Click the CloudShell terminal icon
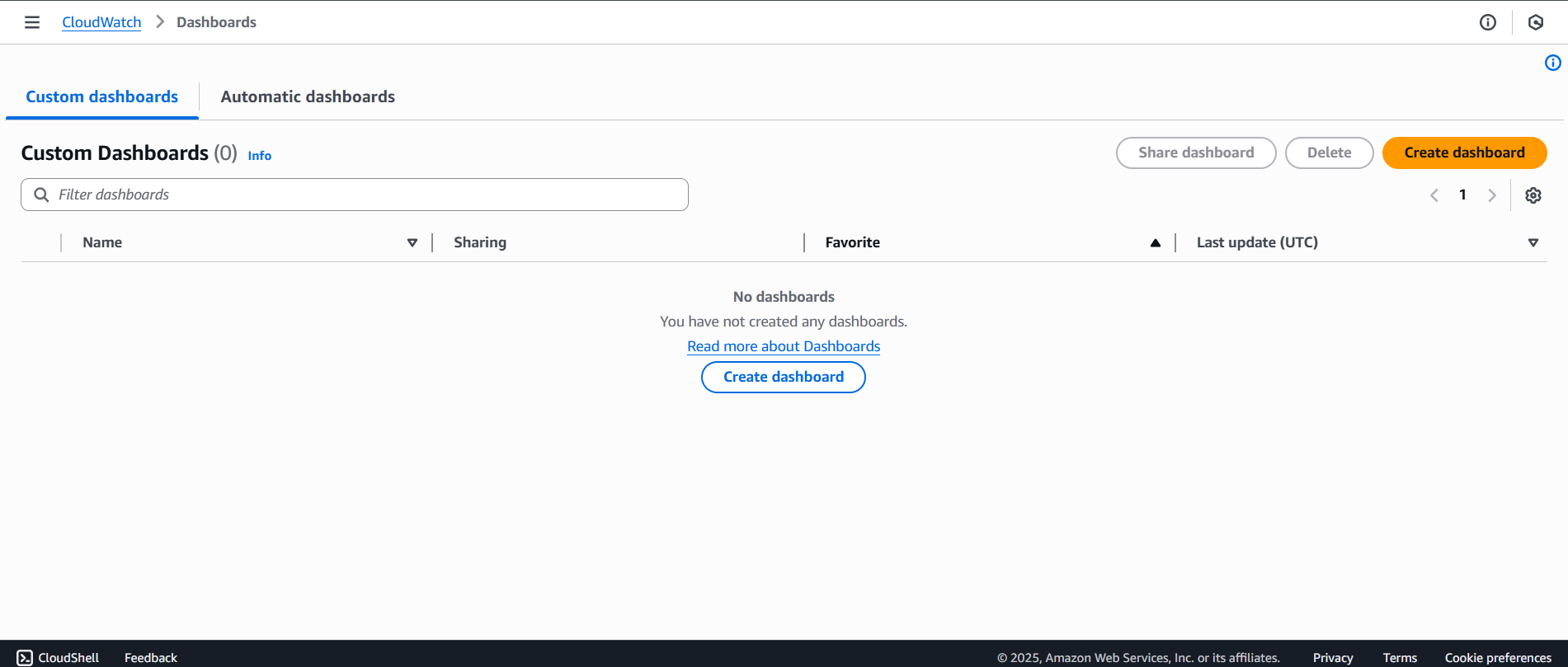 25,657
